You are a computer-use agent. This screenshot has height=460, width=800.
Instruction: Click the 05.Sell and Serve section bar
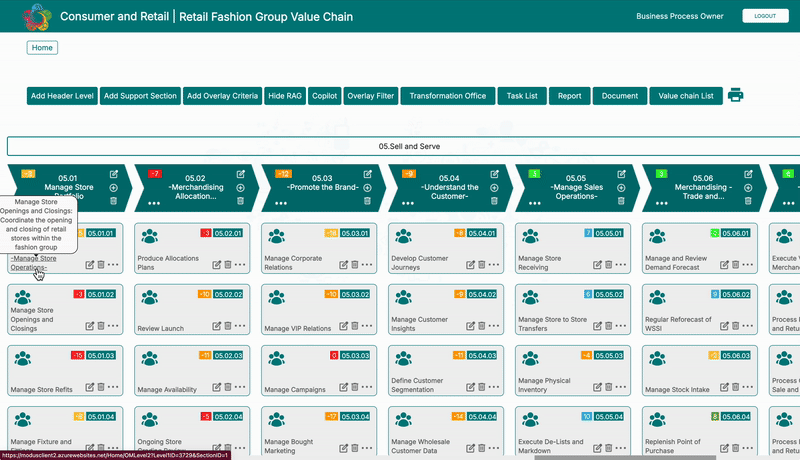[409, 146]
